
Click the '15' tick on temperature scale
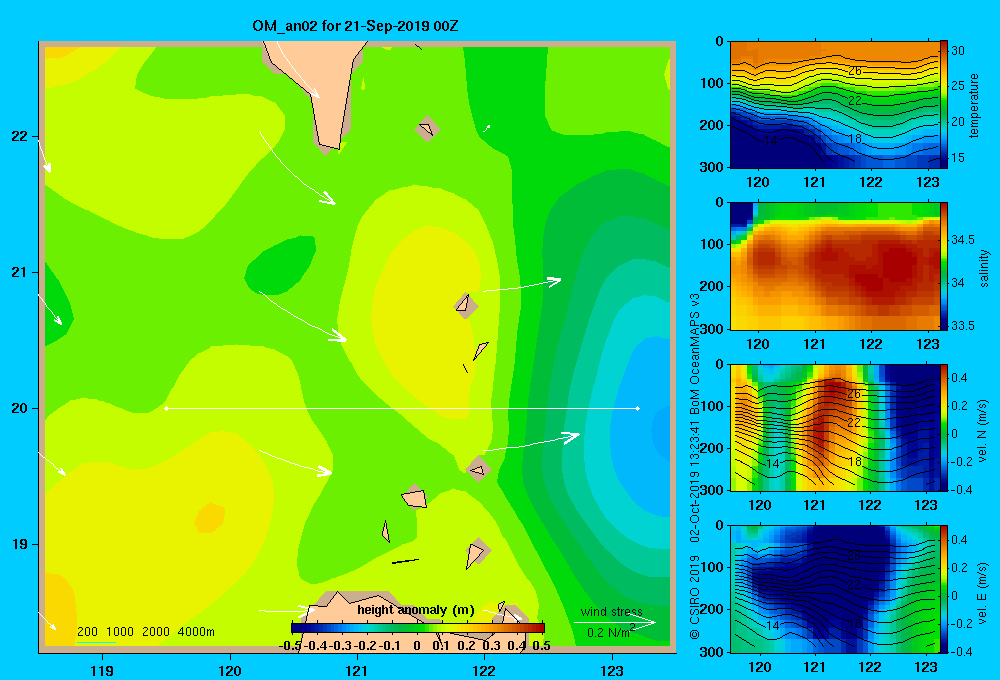(957, 158)
